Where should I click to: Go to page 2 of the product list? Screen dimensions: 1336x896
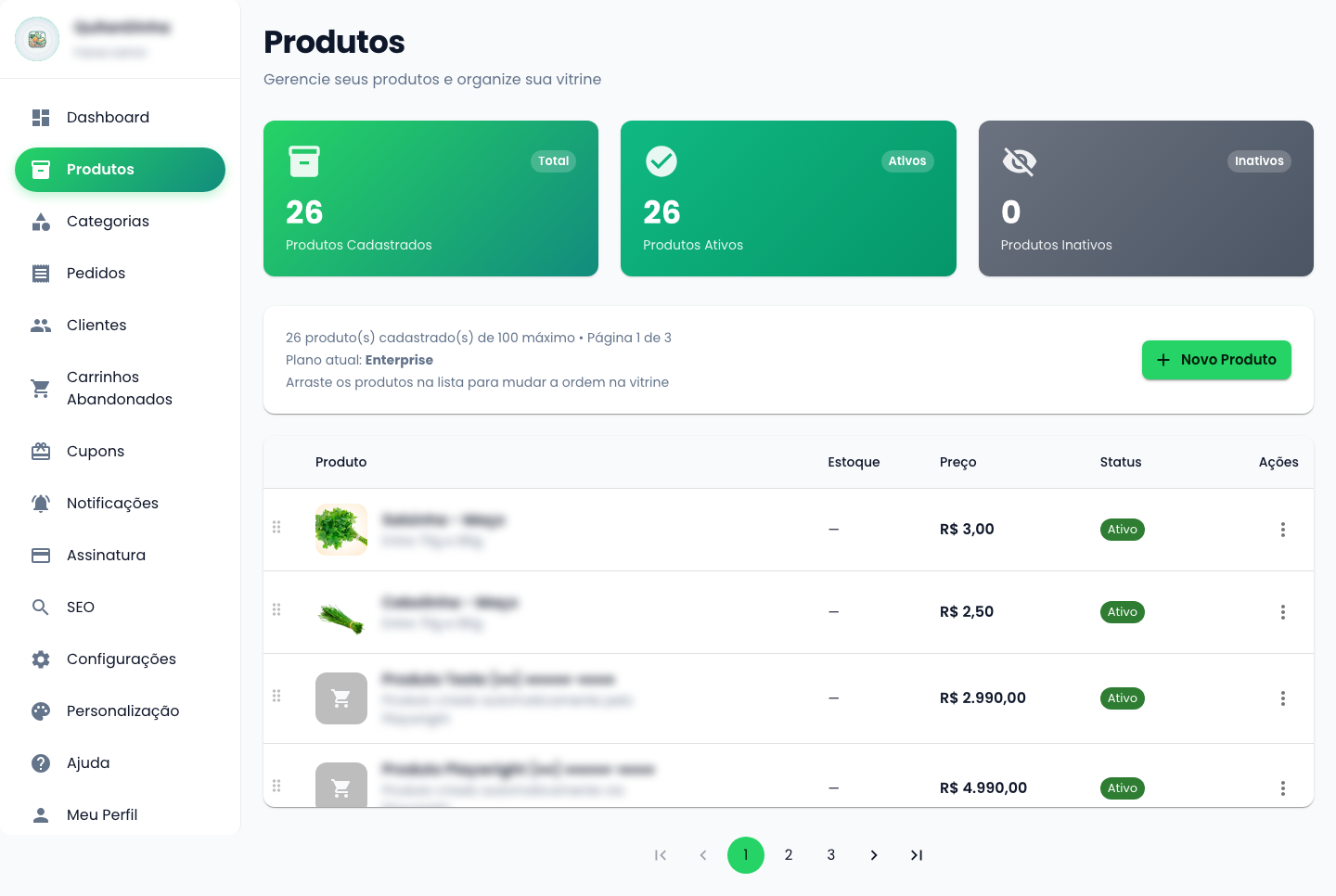(x=789, y=854)
